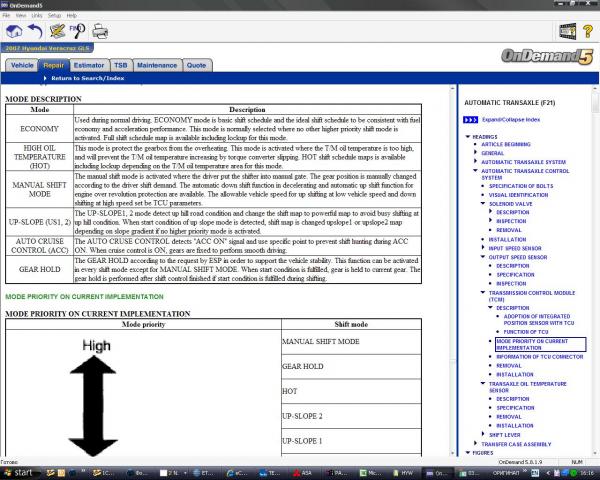Collapse the FIGURES tree node
Viewport: 600px width, 480px height.
(468, 452)
